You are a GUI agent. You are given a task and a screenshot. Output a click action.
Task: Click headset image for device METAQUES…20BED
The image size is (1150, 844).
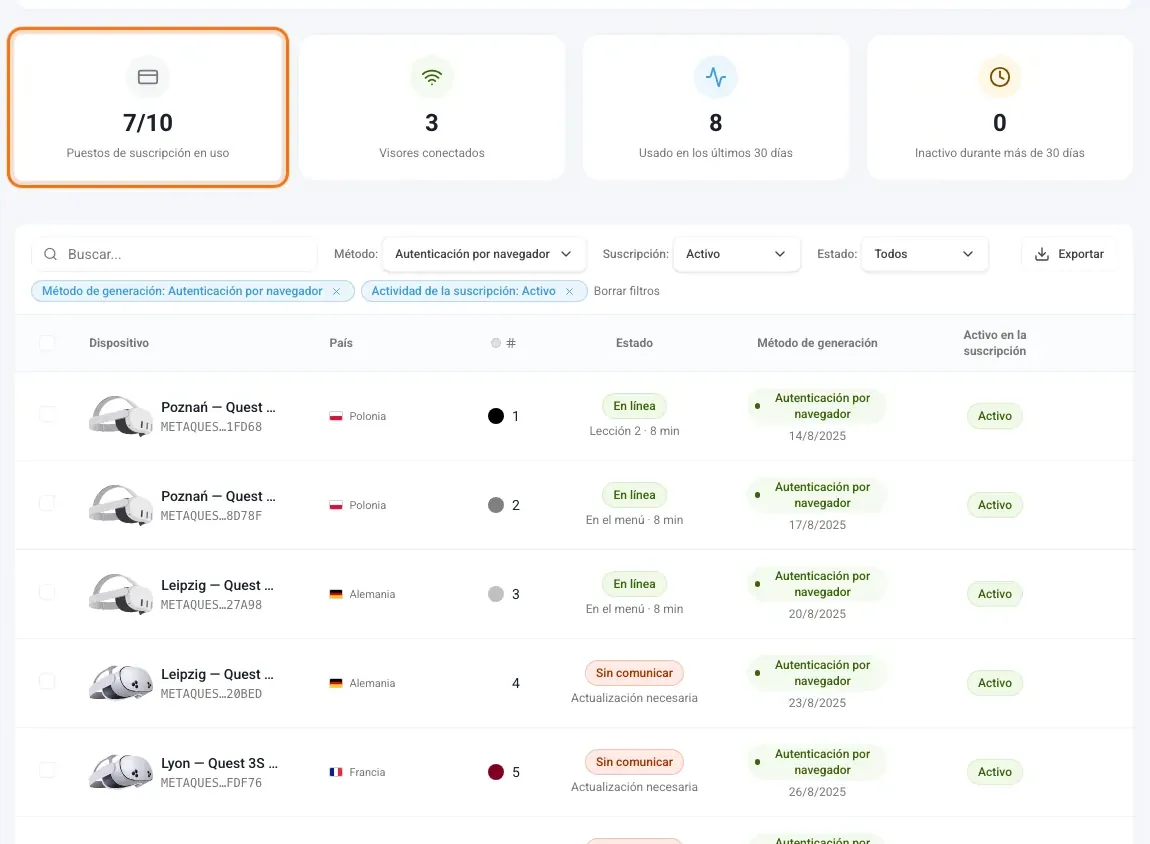click(x=121, y=683)
